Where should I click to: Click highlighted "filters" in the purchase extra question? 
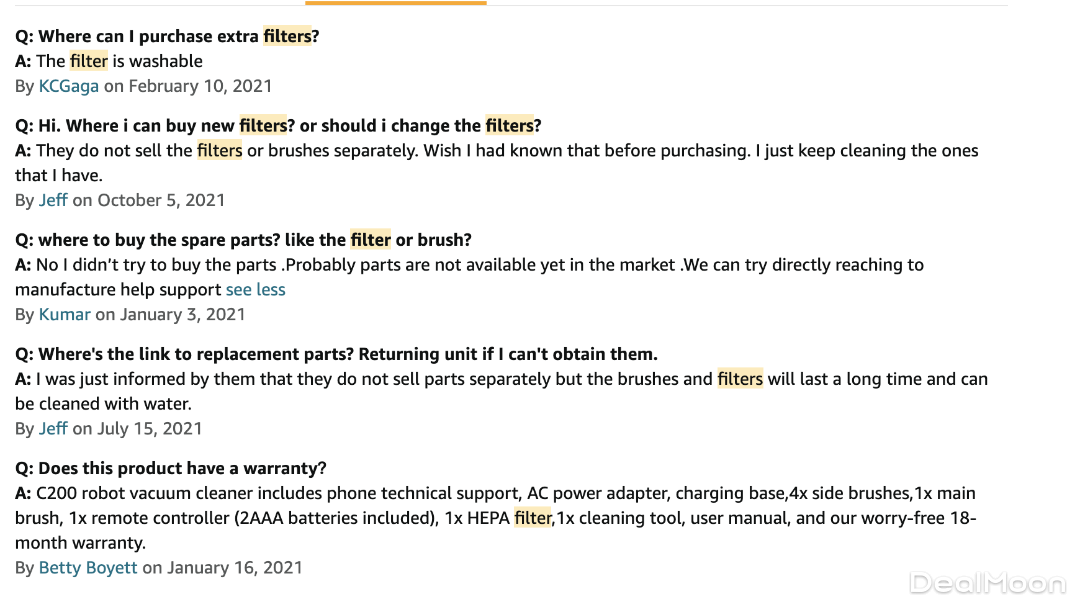pyautogui.click(x=287, y=37)
